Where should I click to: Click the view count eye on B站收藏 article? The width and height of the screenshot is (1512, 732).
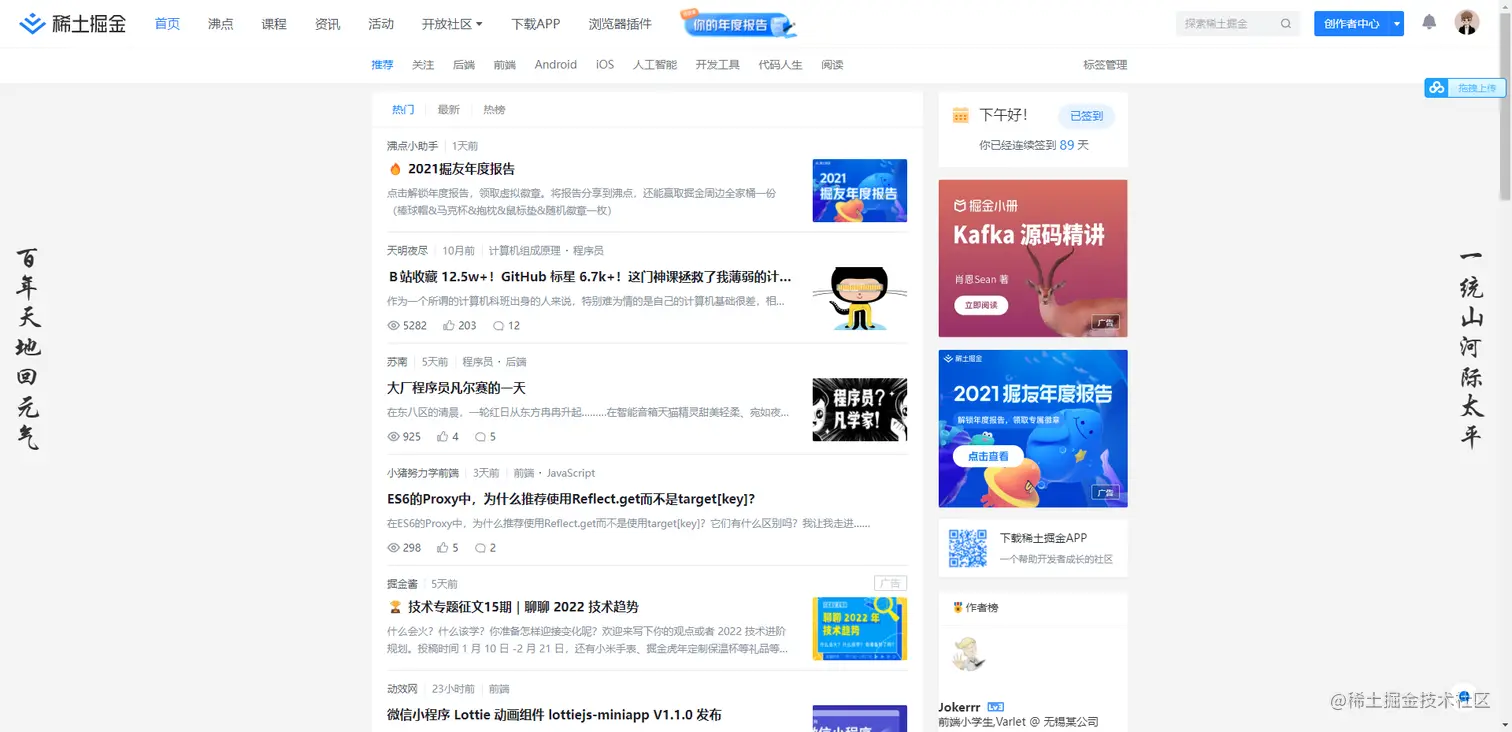coord(393,325)
